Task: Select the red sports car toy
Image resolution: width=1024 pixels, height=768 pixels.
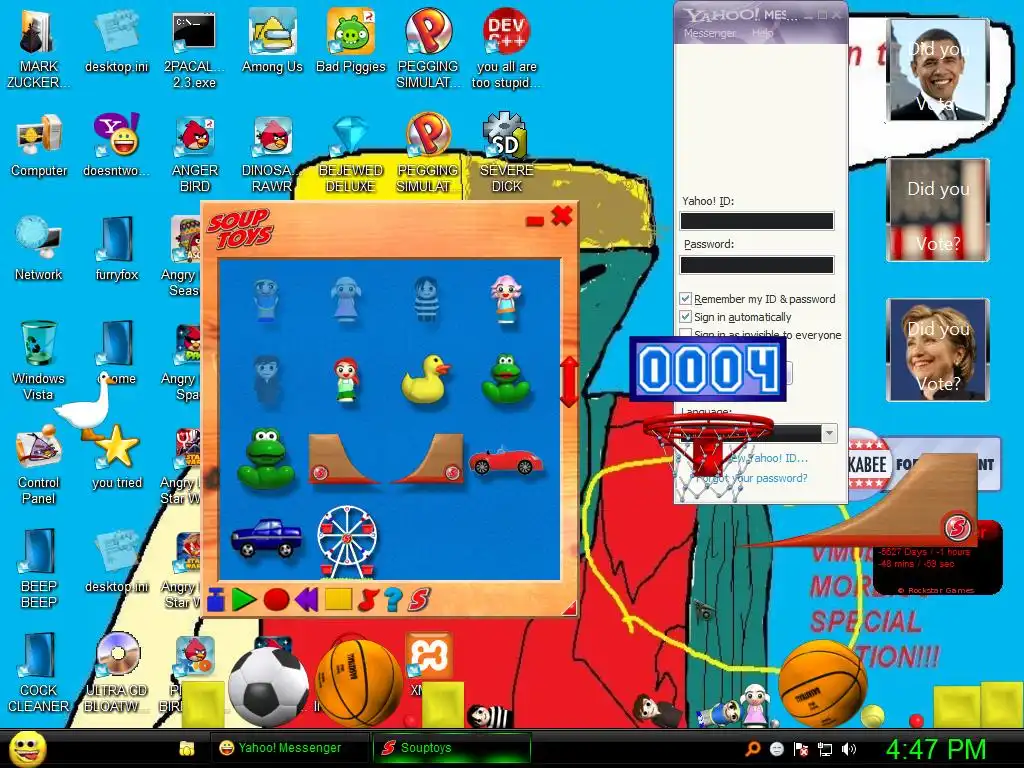Action: coord(505,460)
